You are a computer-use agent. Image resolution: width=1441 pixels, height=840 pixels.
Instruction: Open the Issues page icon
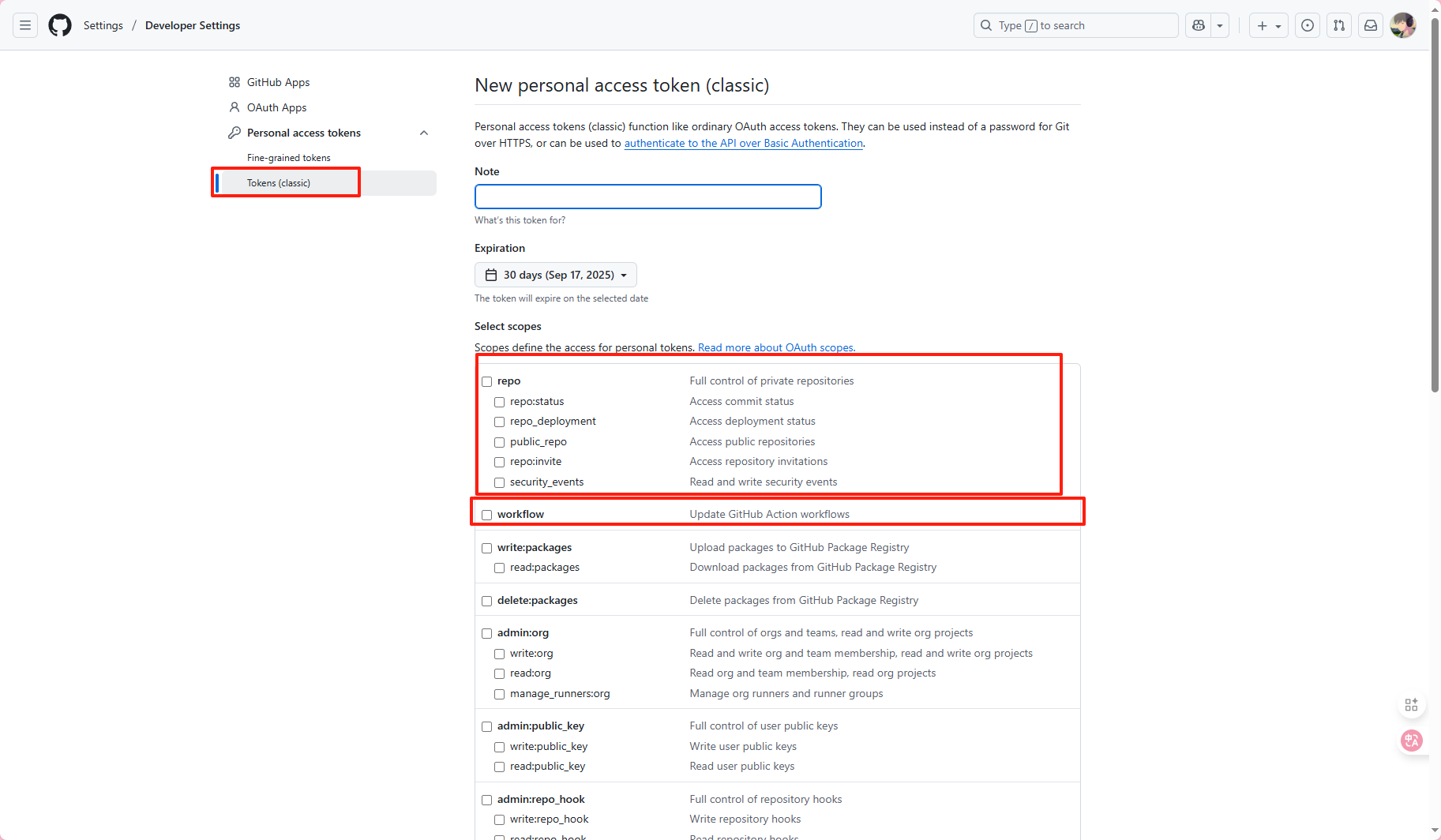point(1307,24)
